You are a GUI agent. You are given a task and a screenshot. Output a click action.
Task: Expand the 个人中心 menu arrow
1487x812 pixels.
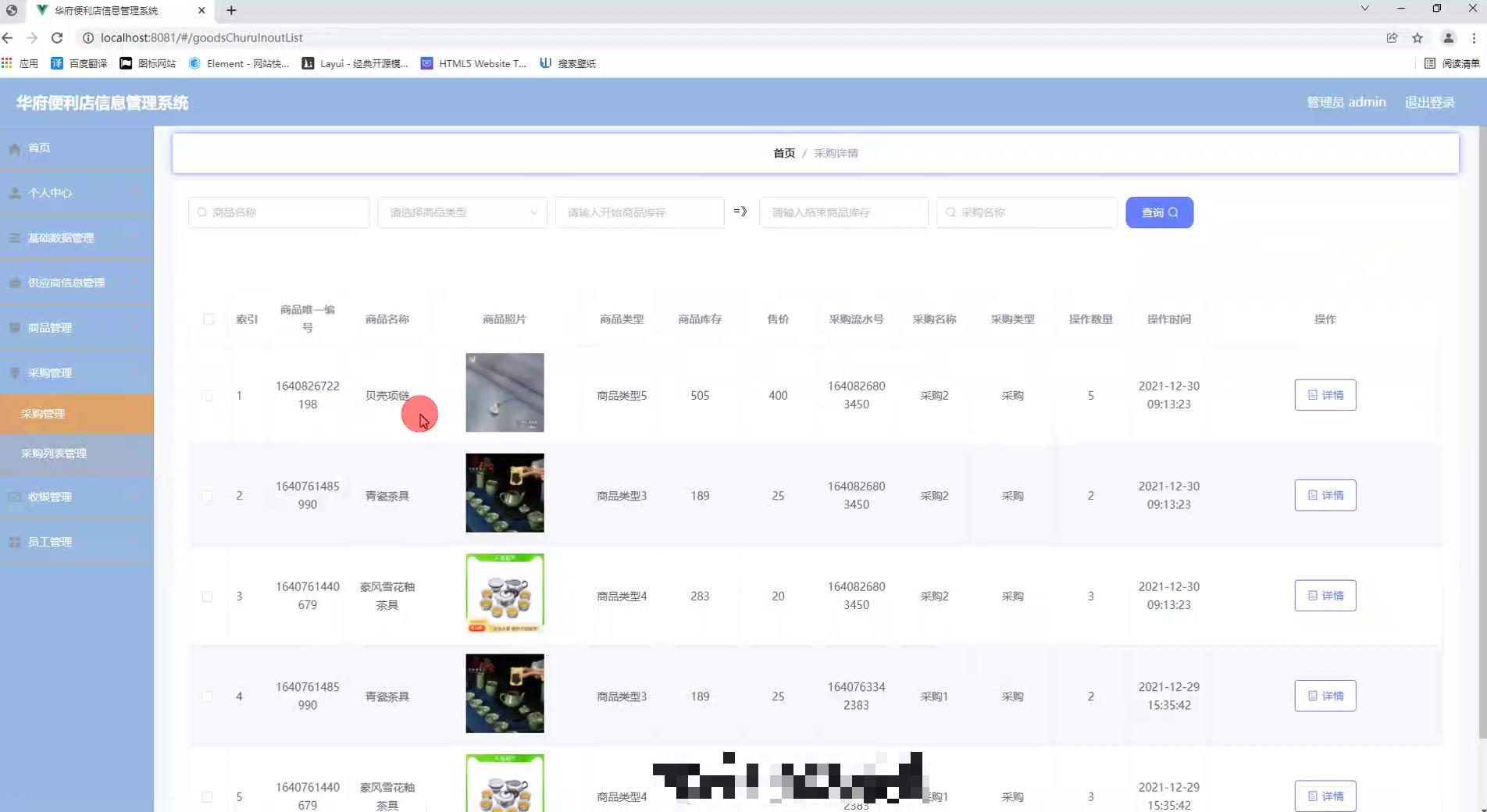(x=134, y=193)
